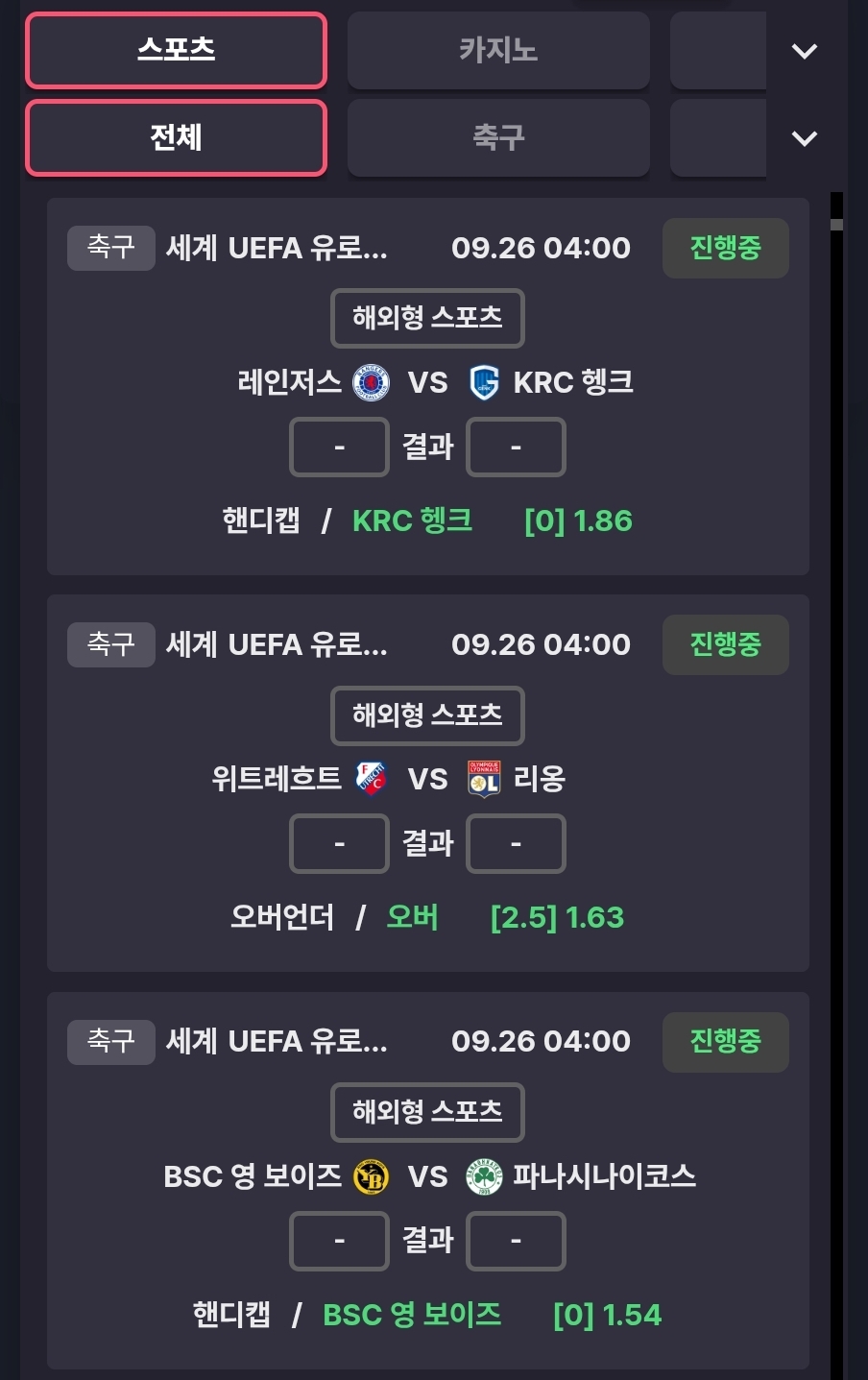Screen dimensions: 868x1380
Task: Click the Rangers home score result box
Action: (339, 448)
